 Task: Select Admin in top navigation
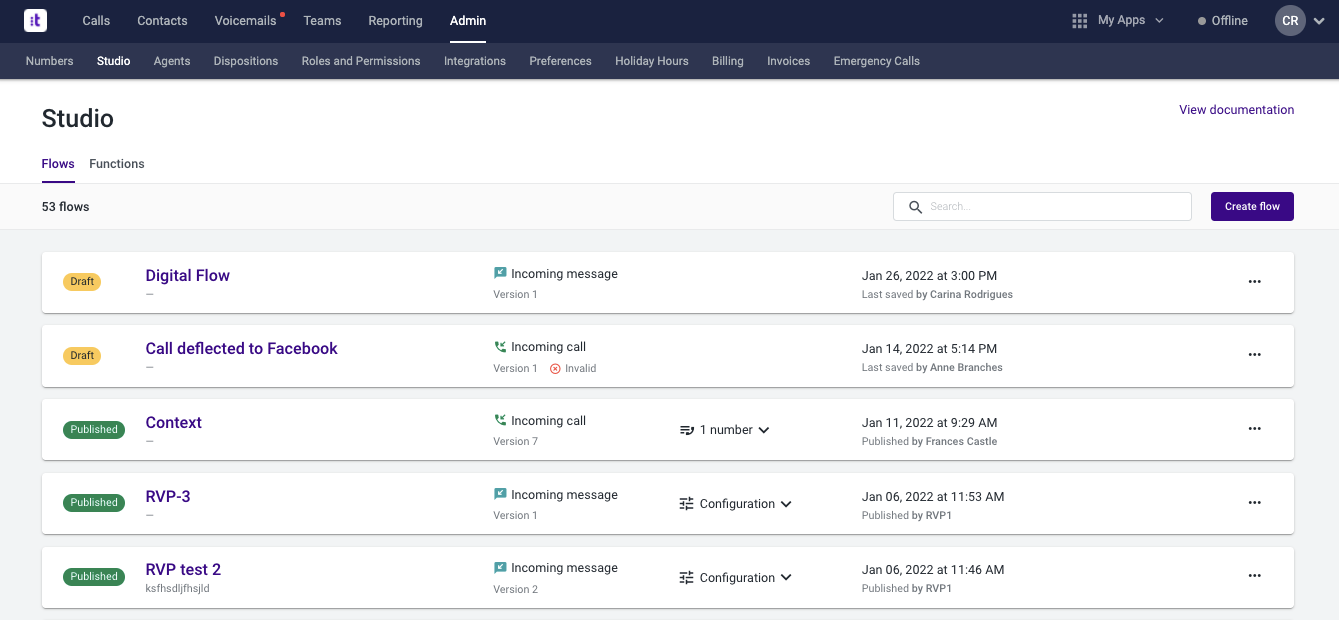click(468, 20)
